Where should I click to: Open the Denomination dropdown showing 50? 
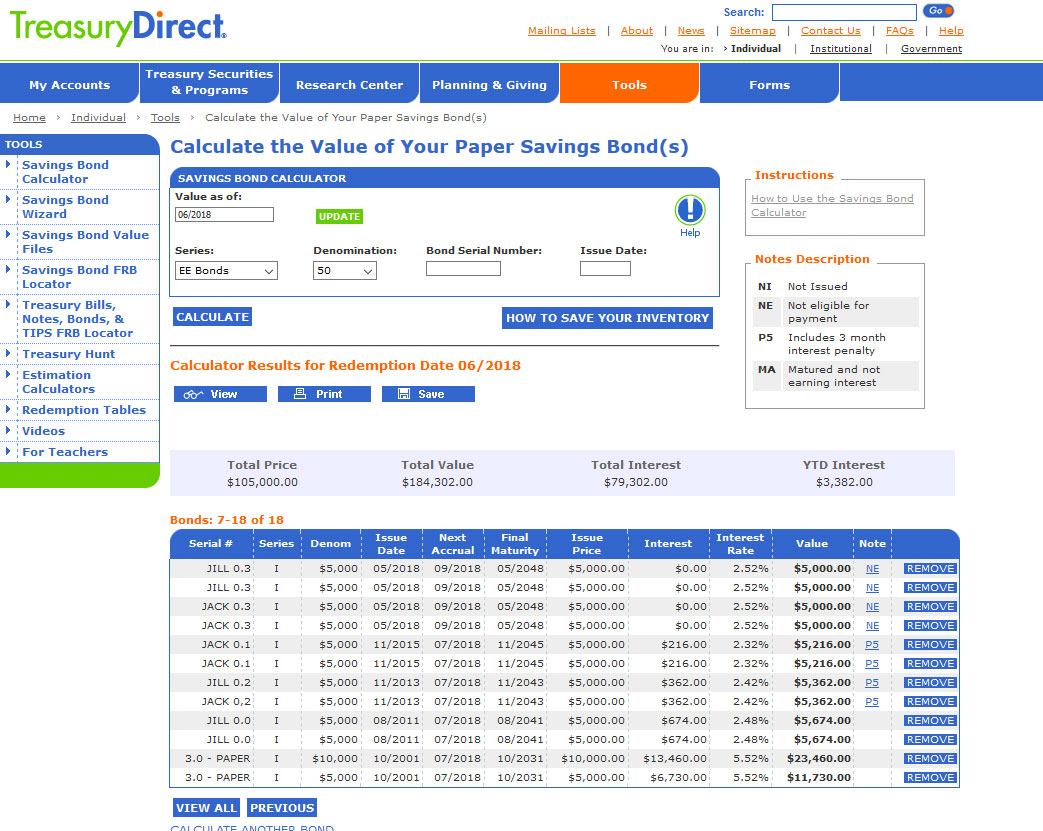point(344,271)
